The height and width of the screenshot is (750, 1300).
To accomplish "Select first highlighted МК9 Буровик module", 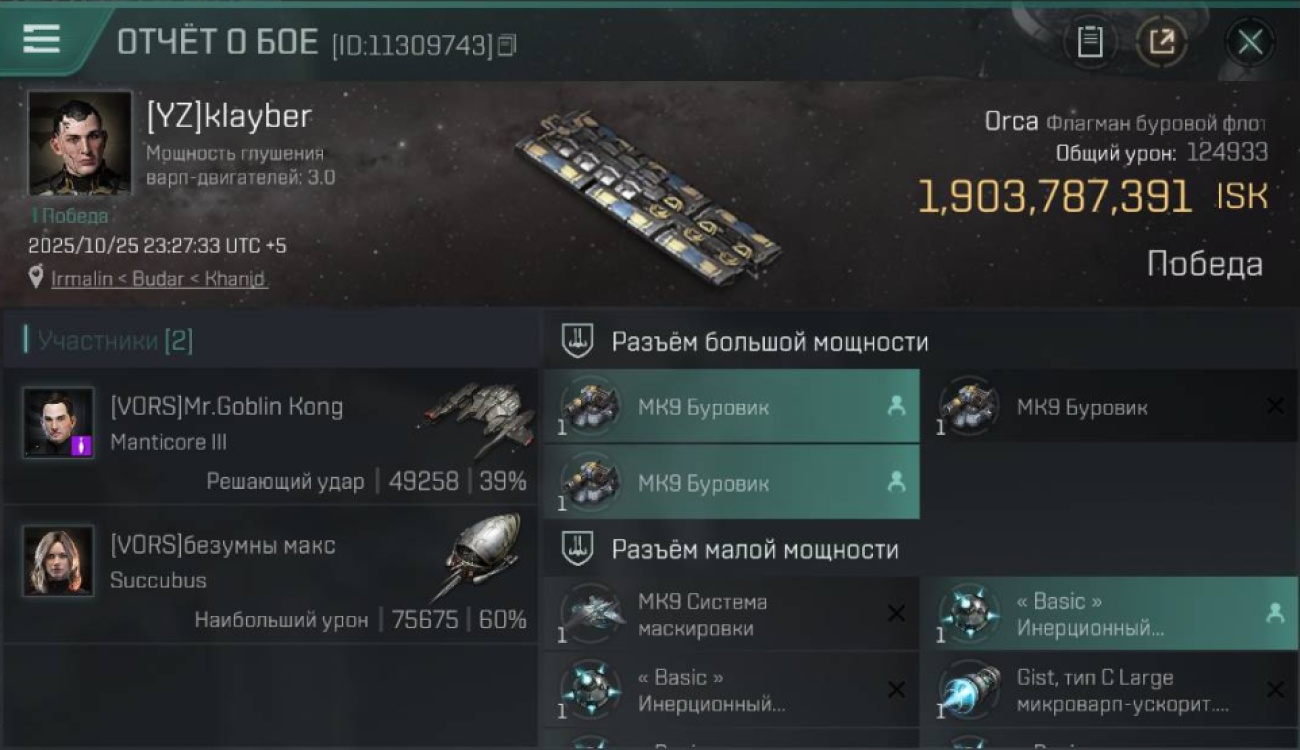I will [x=731, y=406].
